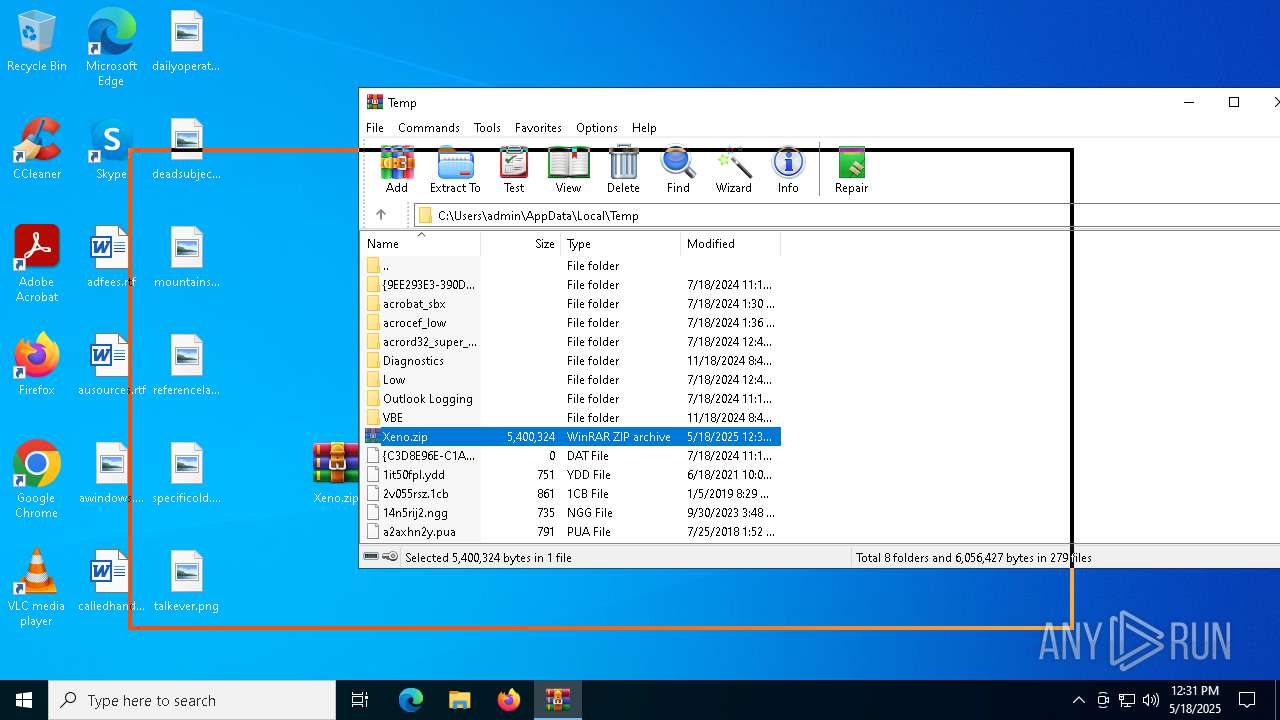Open the Options menu

pos(597,128)
